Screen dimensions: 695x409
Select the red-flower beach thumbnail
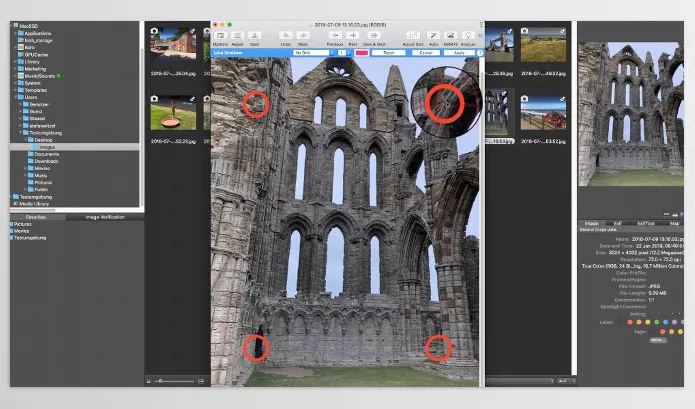[543, 113]
